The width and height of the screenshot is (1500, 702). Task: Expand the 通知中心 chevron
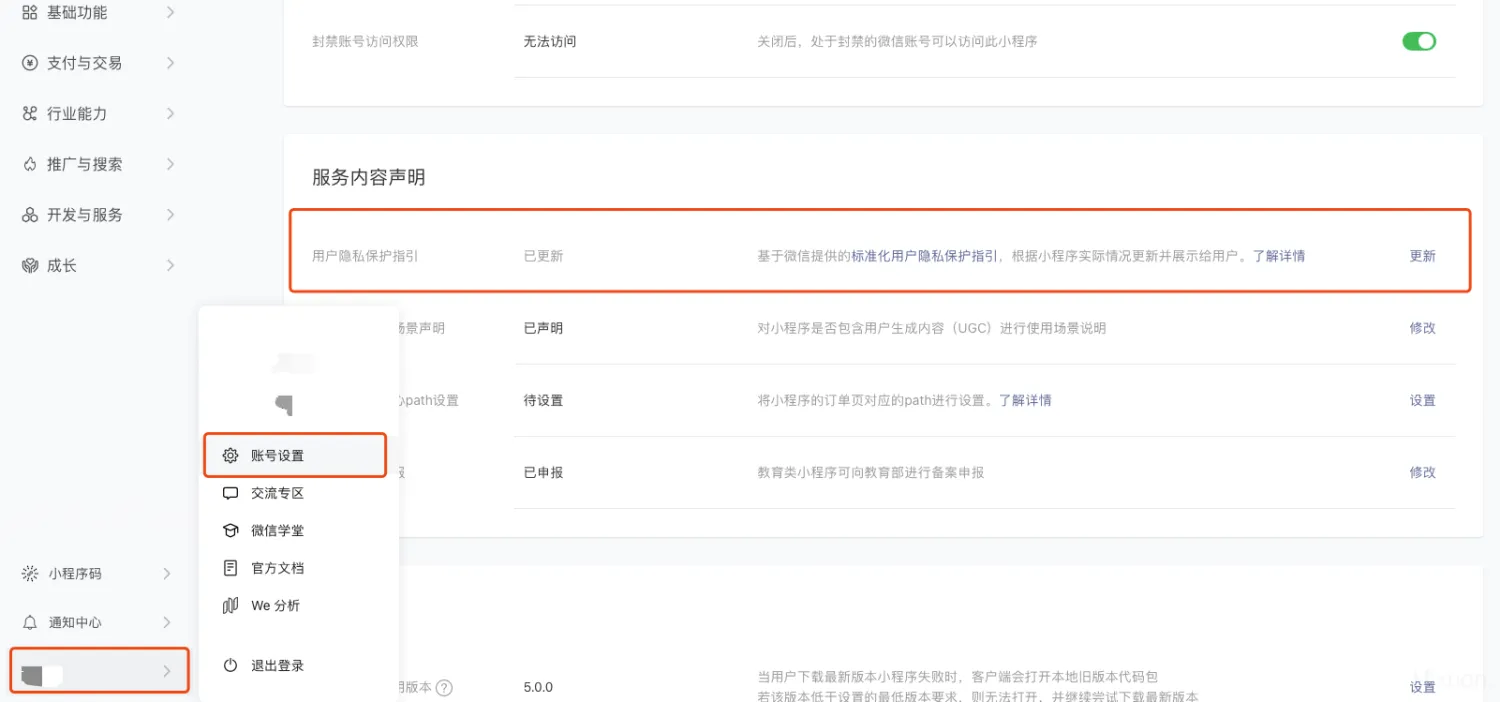pyautogui.click(x=167, y=622)
